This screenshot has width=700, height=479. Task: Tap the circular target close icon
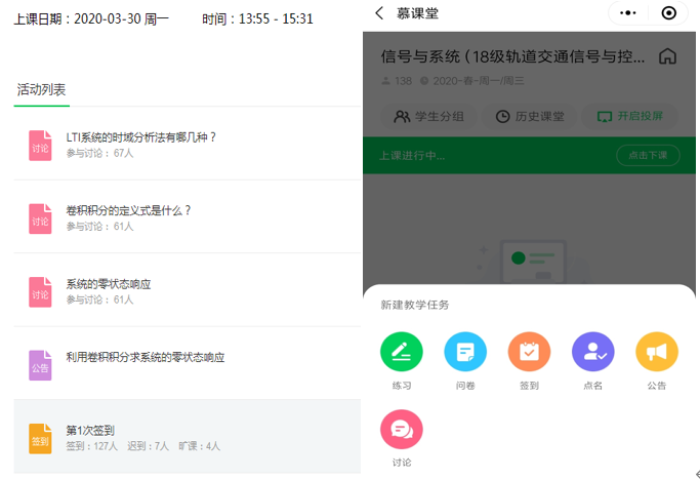click(x=668, y=13)
